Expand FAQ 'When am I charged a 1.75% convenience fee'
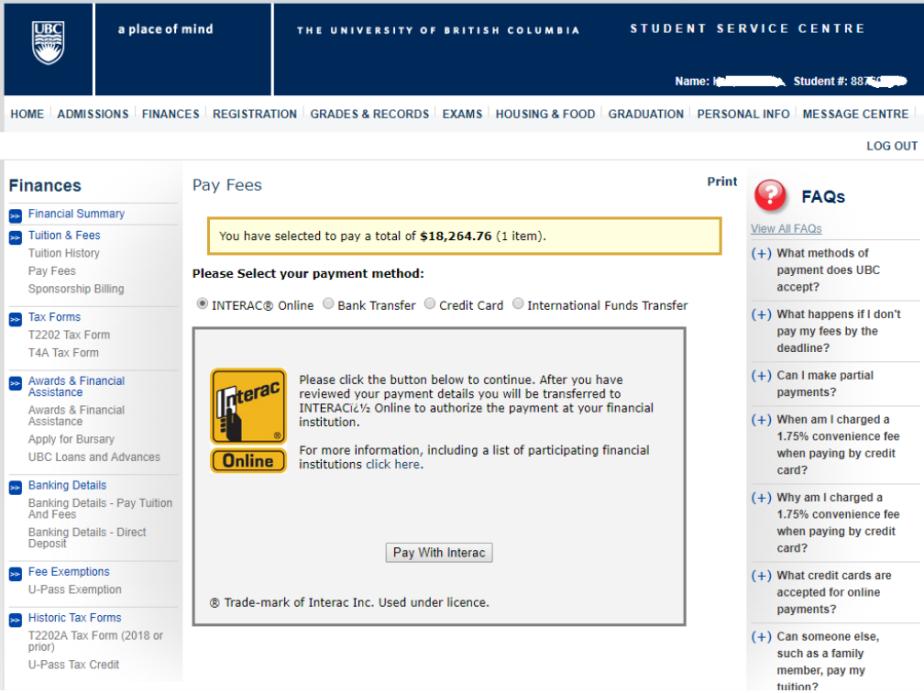924x693 pixels. [x=761, y=420]
